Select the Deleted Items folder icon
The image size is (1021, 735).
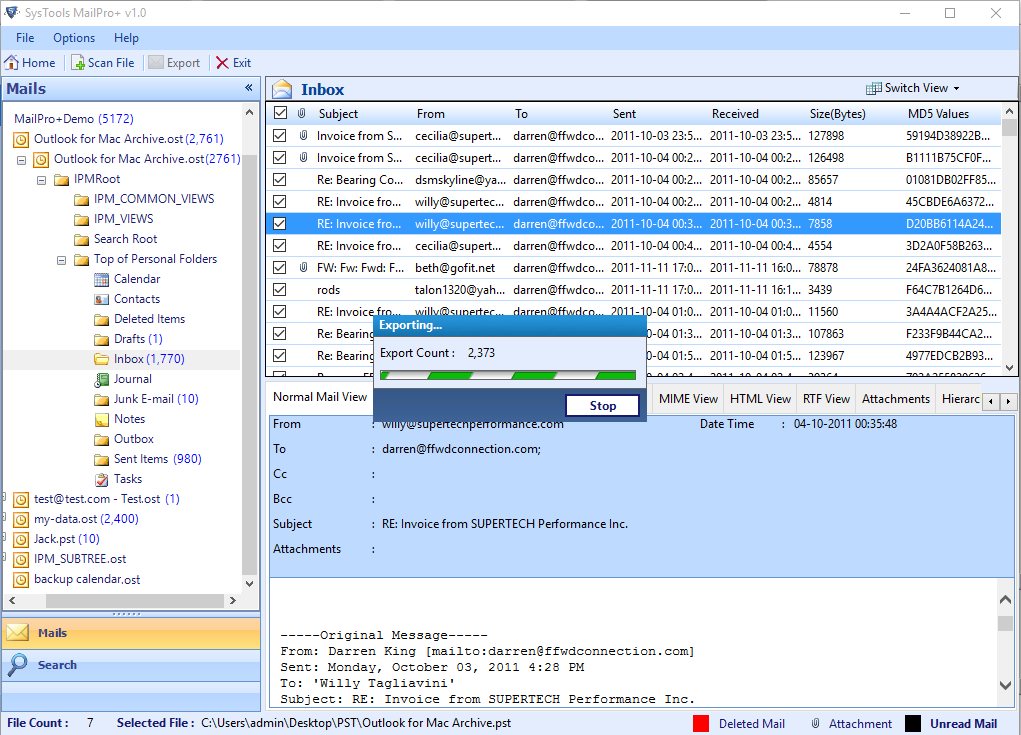coord(102,320)
